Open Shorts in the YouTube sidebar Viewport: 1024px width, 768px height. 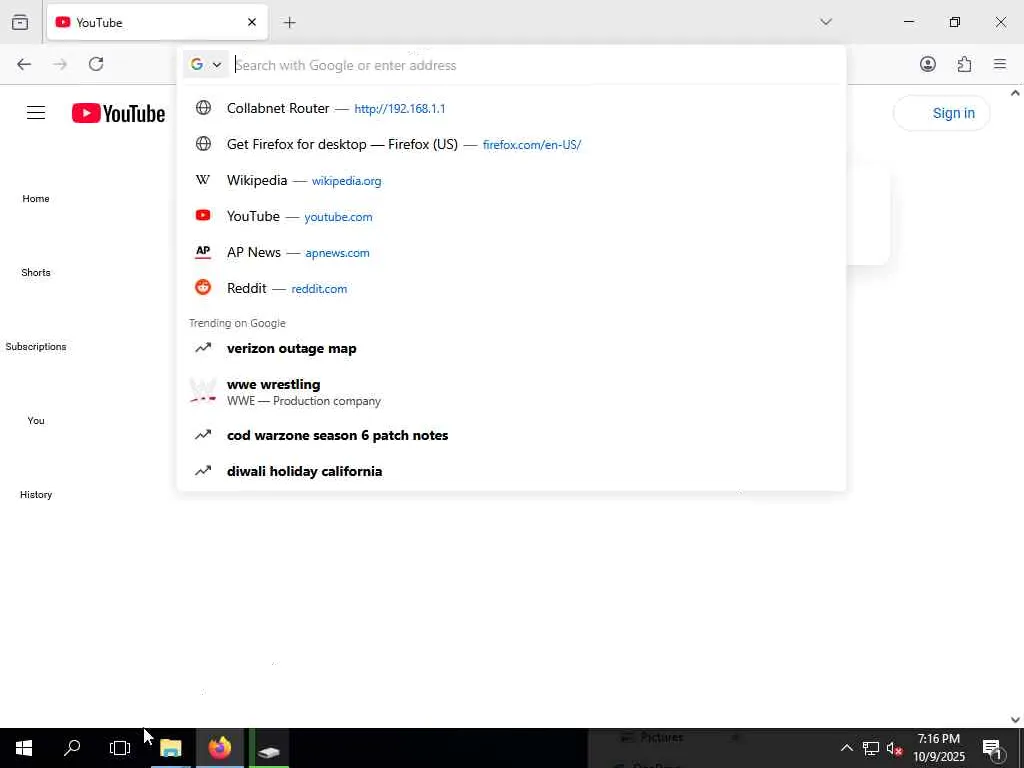[x=36, y=272]
